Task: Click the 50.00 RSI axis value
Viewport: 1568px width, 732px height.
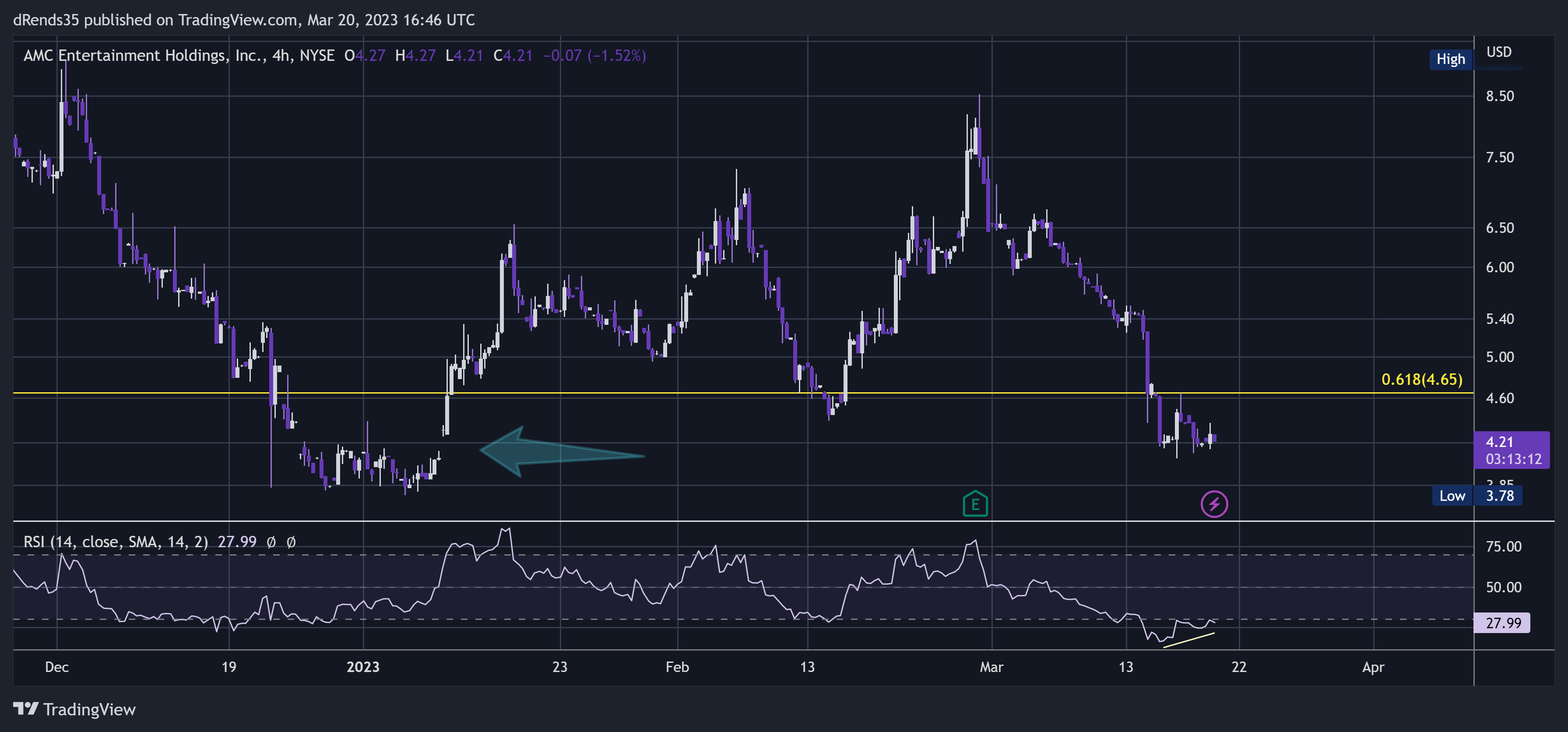Action: (1504, 588)
